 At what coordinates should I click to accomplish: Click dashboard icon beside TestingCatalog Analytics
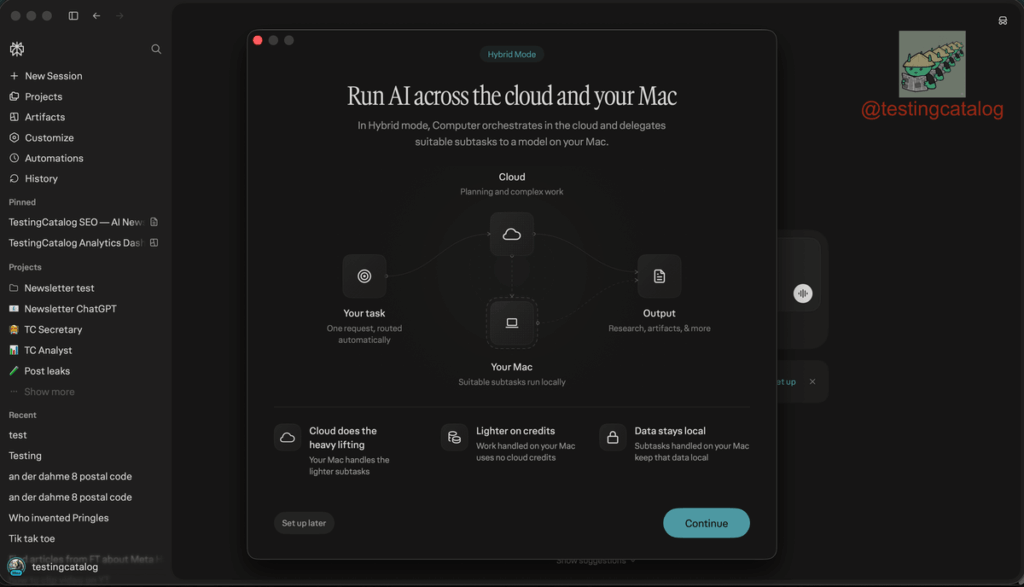[x=154, y=243]
